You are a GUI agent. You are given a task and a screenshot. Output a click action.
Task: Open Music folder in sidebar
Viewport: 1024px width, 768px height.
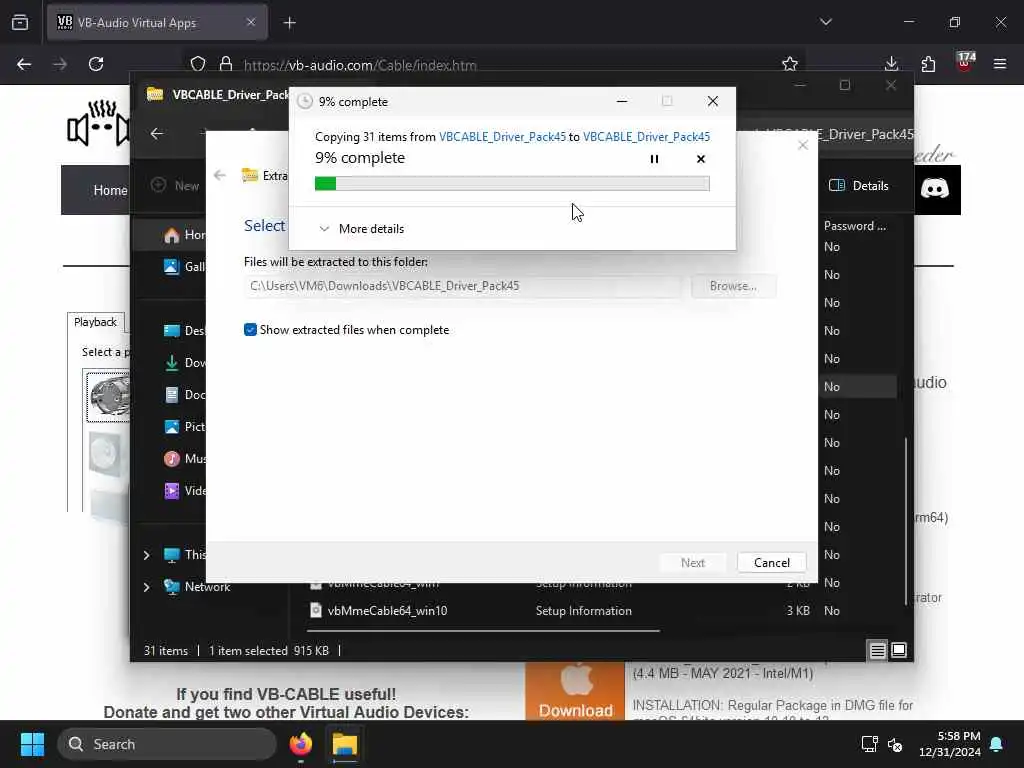(x=184, y=458)
